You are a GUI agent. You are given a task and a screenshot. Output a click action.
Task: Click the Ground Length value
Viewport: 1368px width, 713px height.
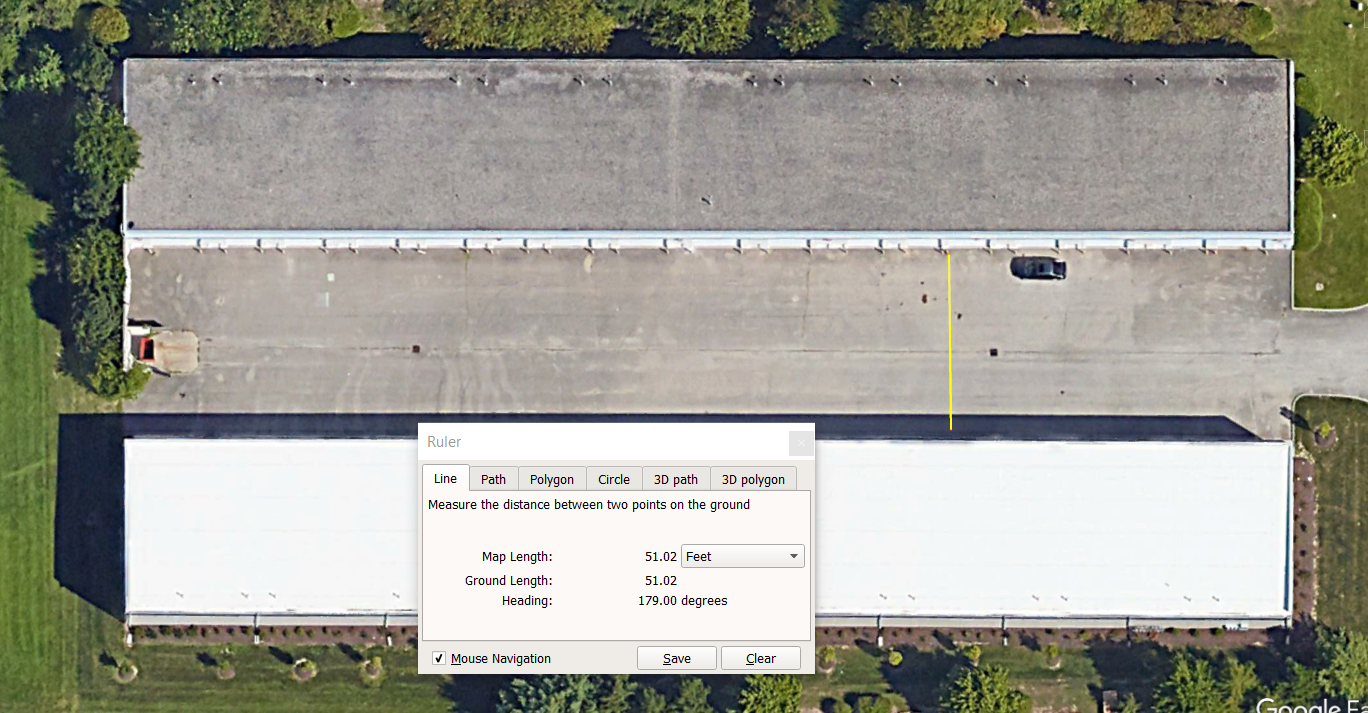[x=660, y=580]
